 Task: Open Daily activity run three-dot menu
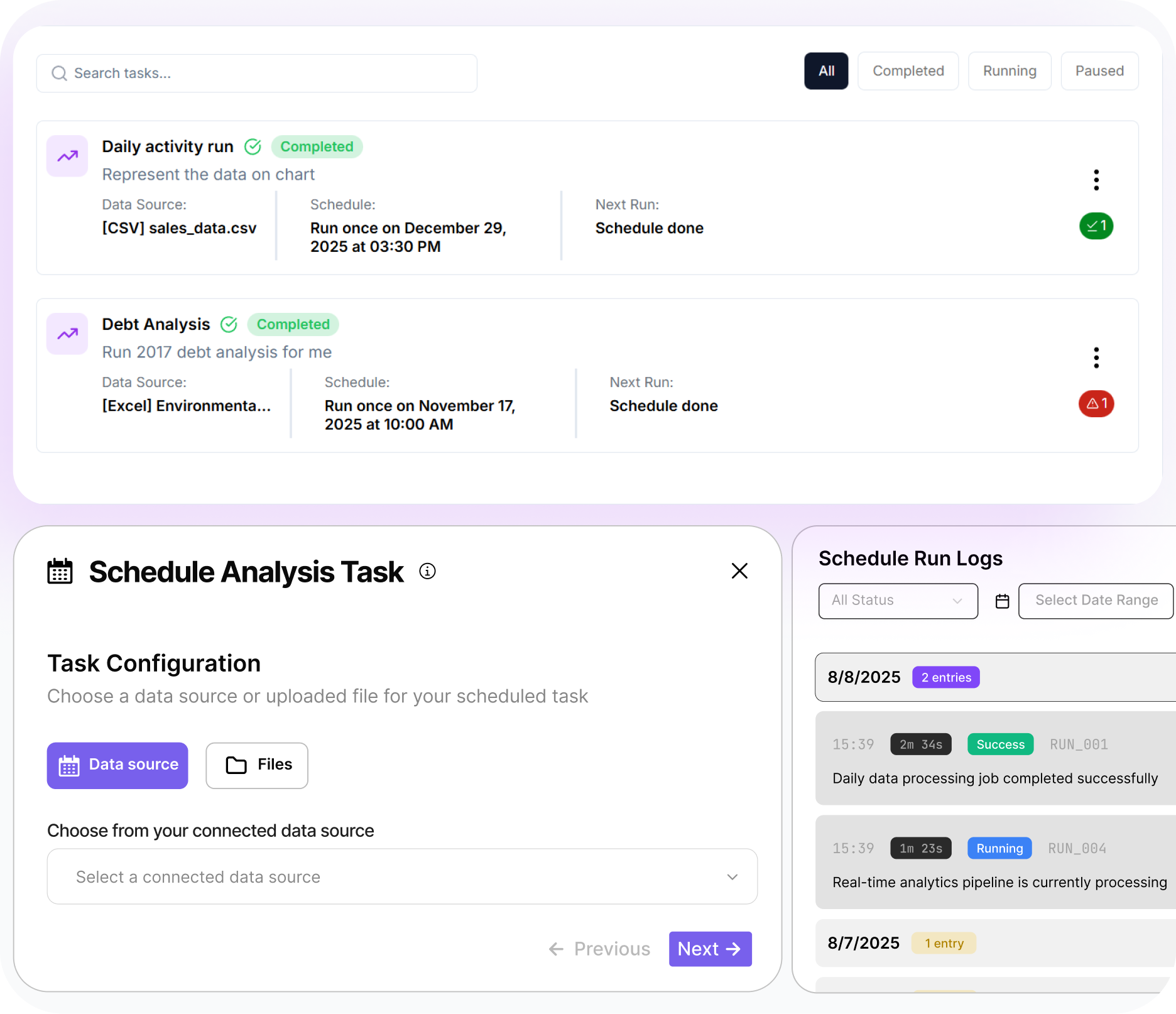[1096, 180]
